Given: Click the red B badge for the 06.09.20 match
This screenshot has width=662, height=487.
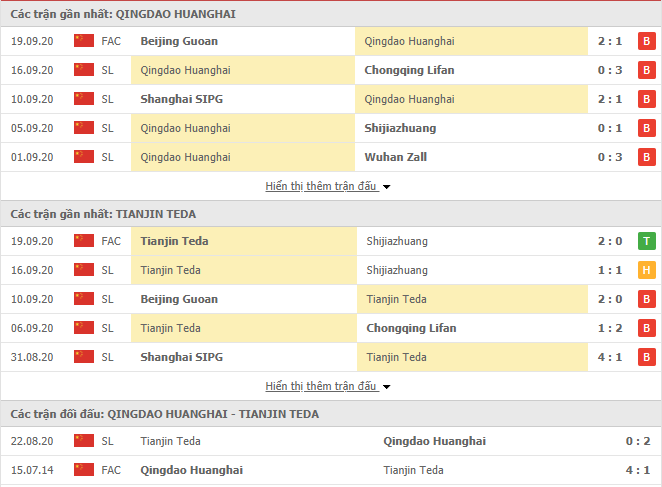Looking at the screenshot, I should point(646,328).
